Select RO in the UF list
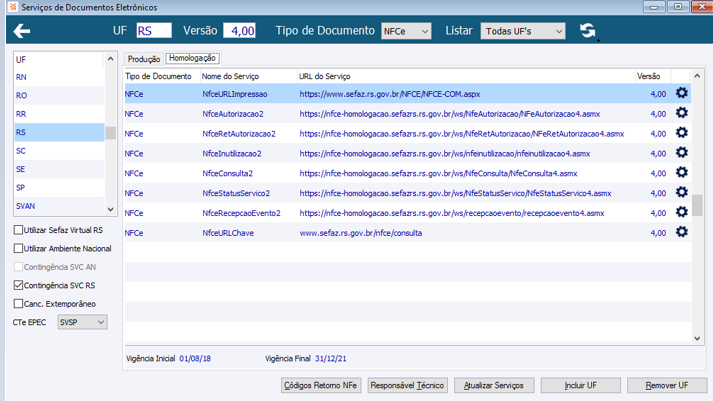 [x=60, y=95]
